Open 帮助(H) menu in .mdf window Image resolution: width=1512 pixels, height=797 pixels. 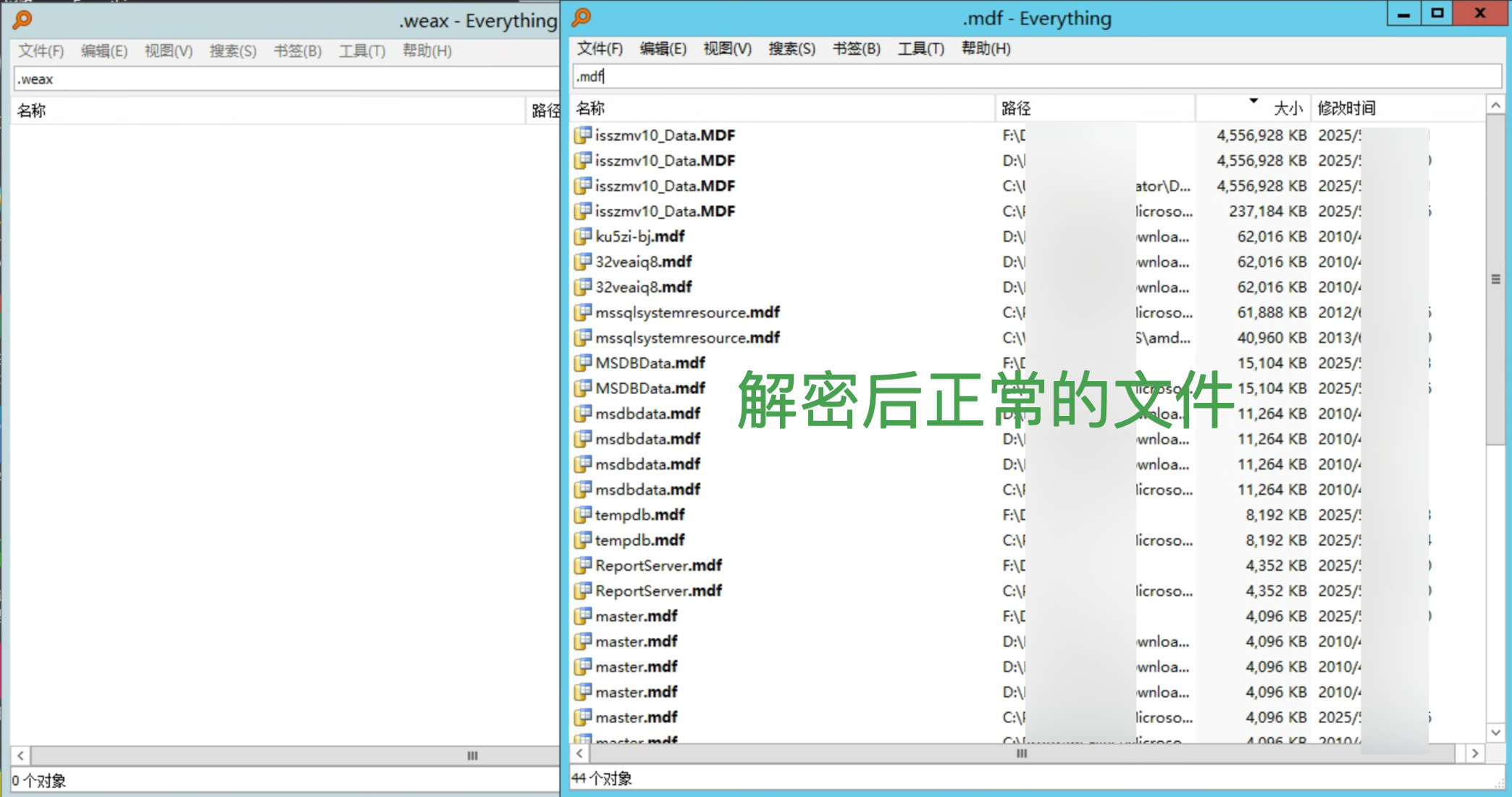[986, 49]
